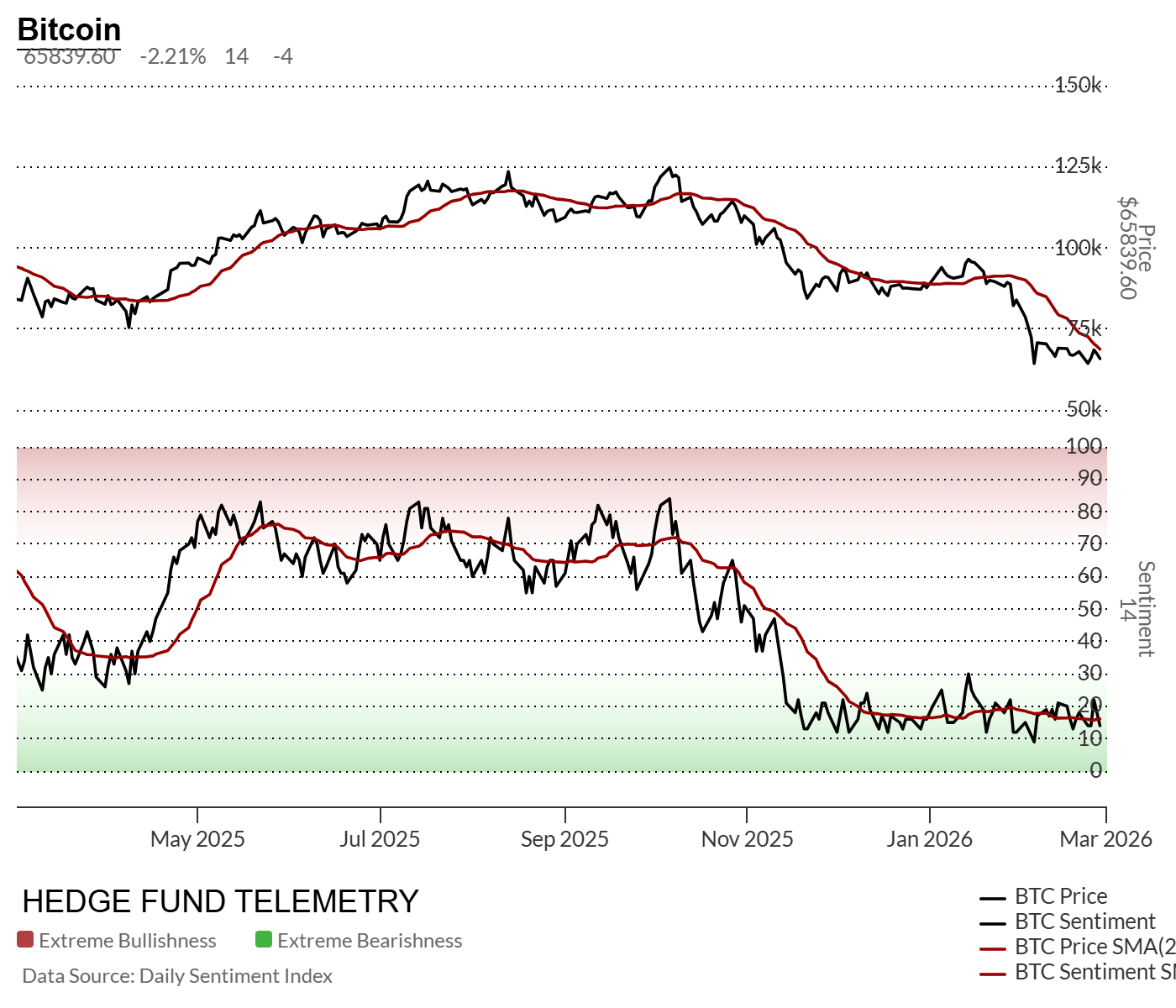
Task: Toggle the BTC Sentiment legend entry
Action: click(x=1084, y=921)
